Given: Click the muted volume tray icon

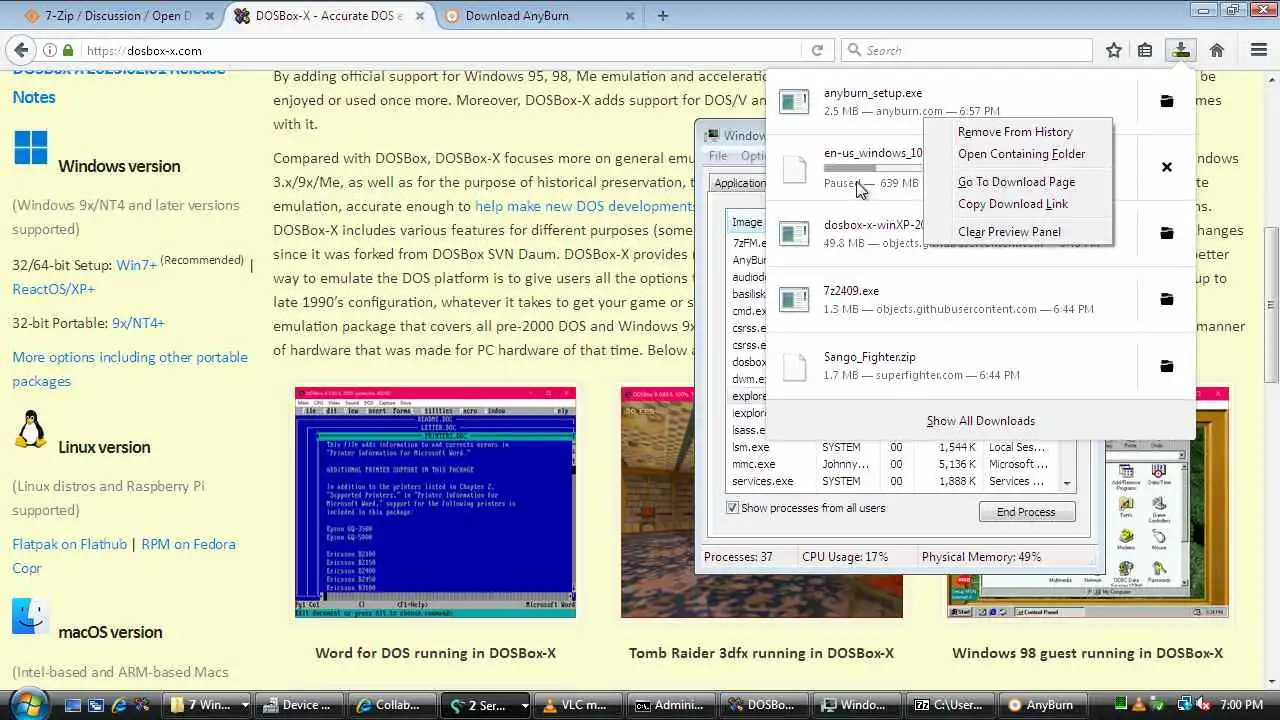Looking at the screenshot, I should [1203, 705].
